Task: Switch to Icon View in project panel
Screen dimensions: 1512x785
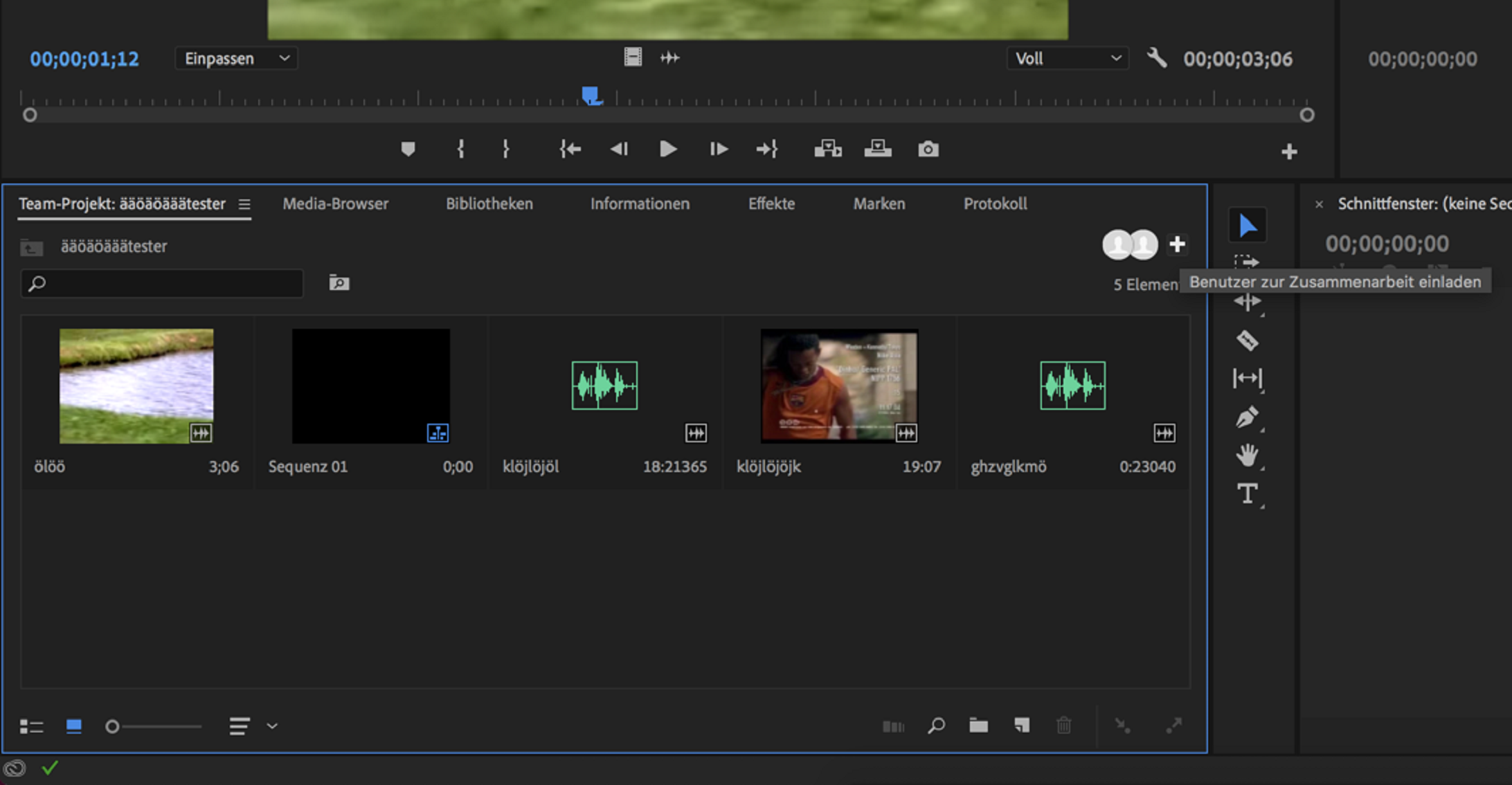Action: pos(73,726)
